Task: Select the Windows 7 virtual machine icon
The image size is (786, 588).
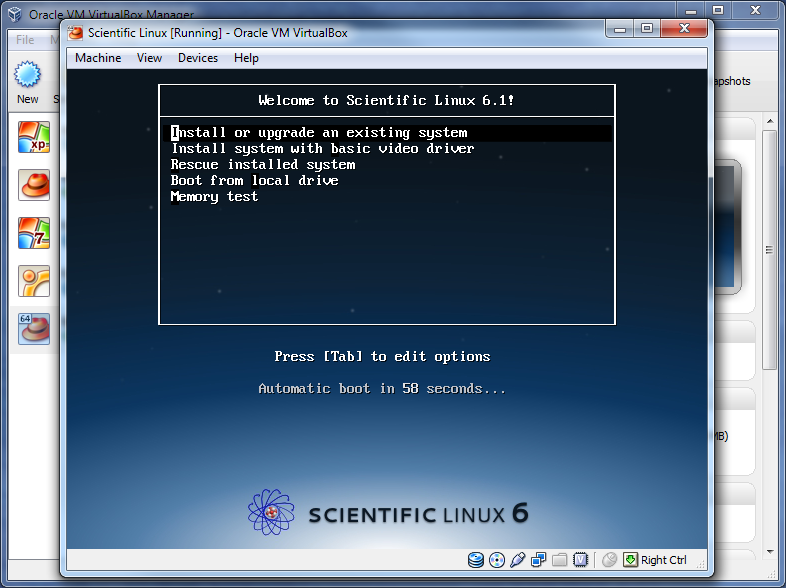Action: pos(34,233)
